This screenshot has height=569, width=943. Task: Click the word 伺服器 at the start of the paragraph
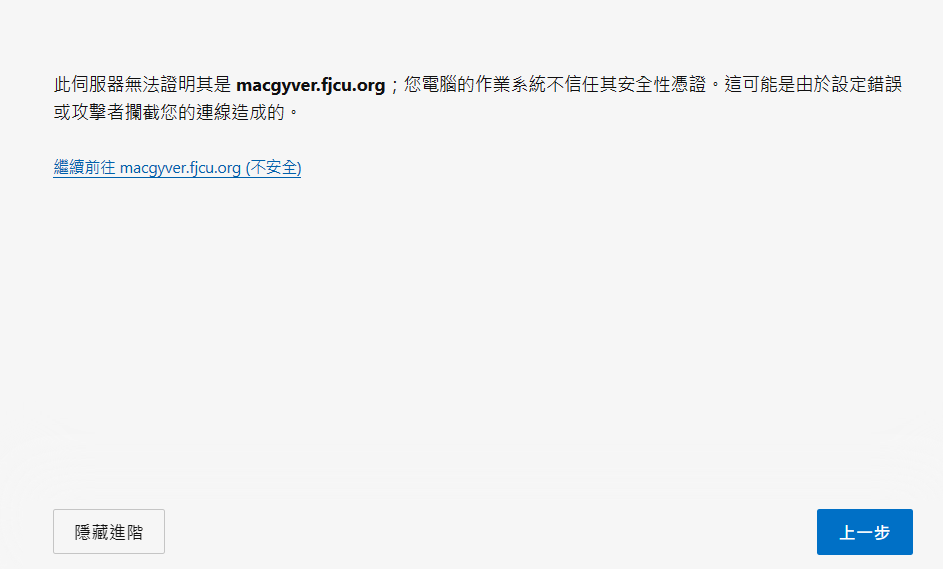98,85
